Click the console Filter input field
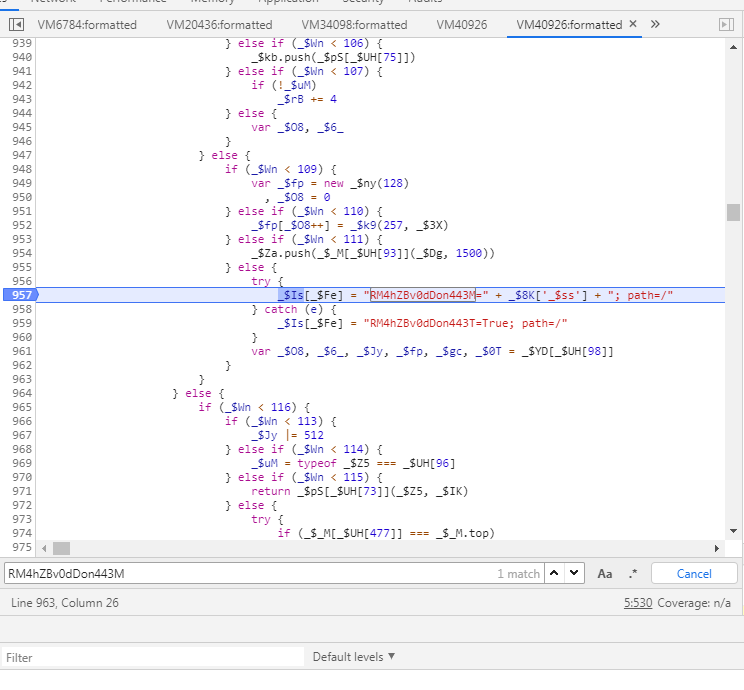 [x=150, y=657]
